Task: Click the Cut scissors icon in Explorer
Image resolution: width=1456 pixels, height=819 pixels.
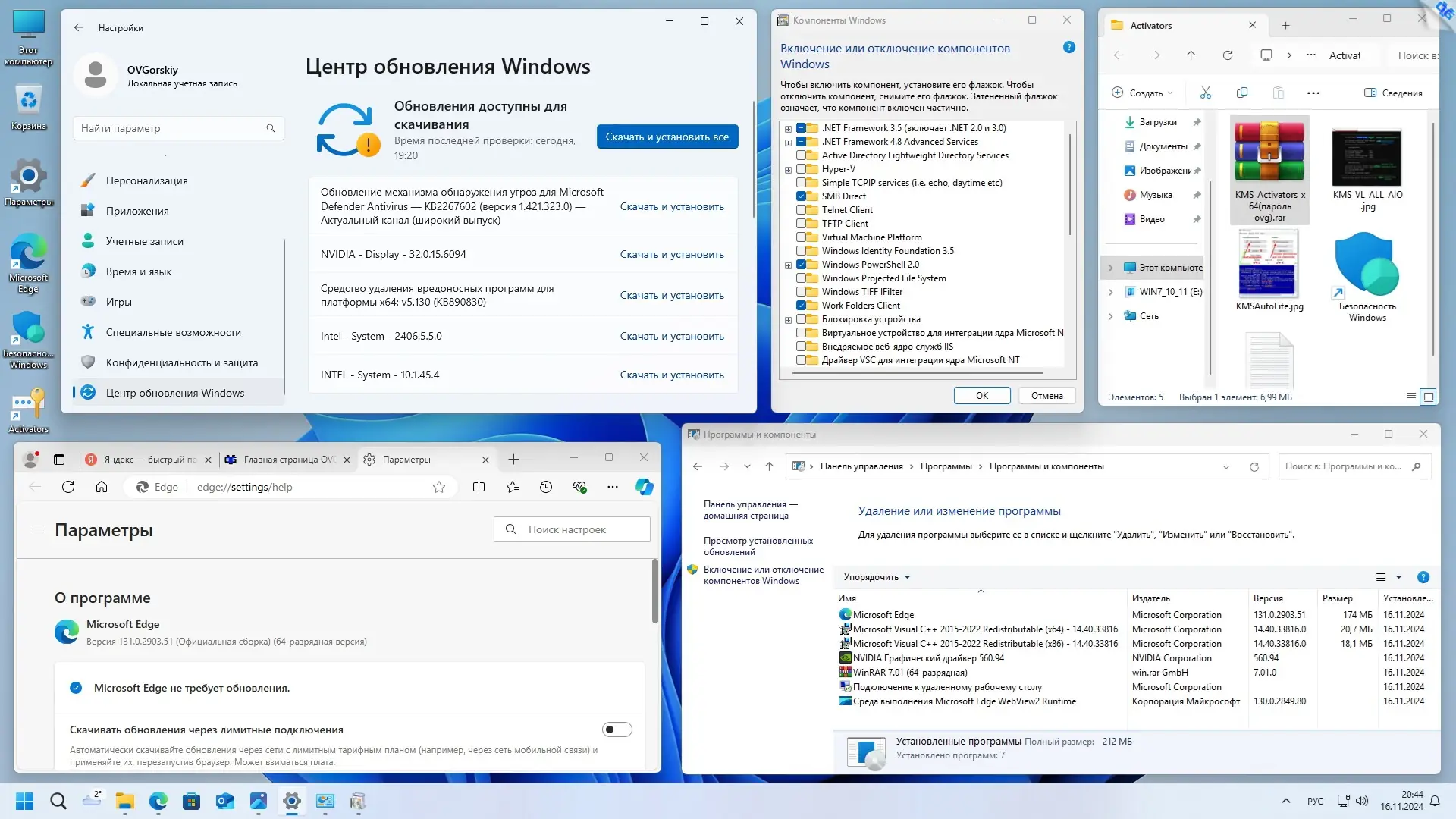Action: (1206, 93)
